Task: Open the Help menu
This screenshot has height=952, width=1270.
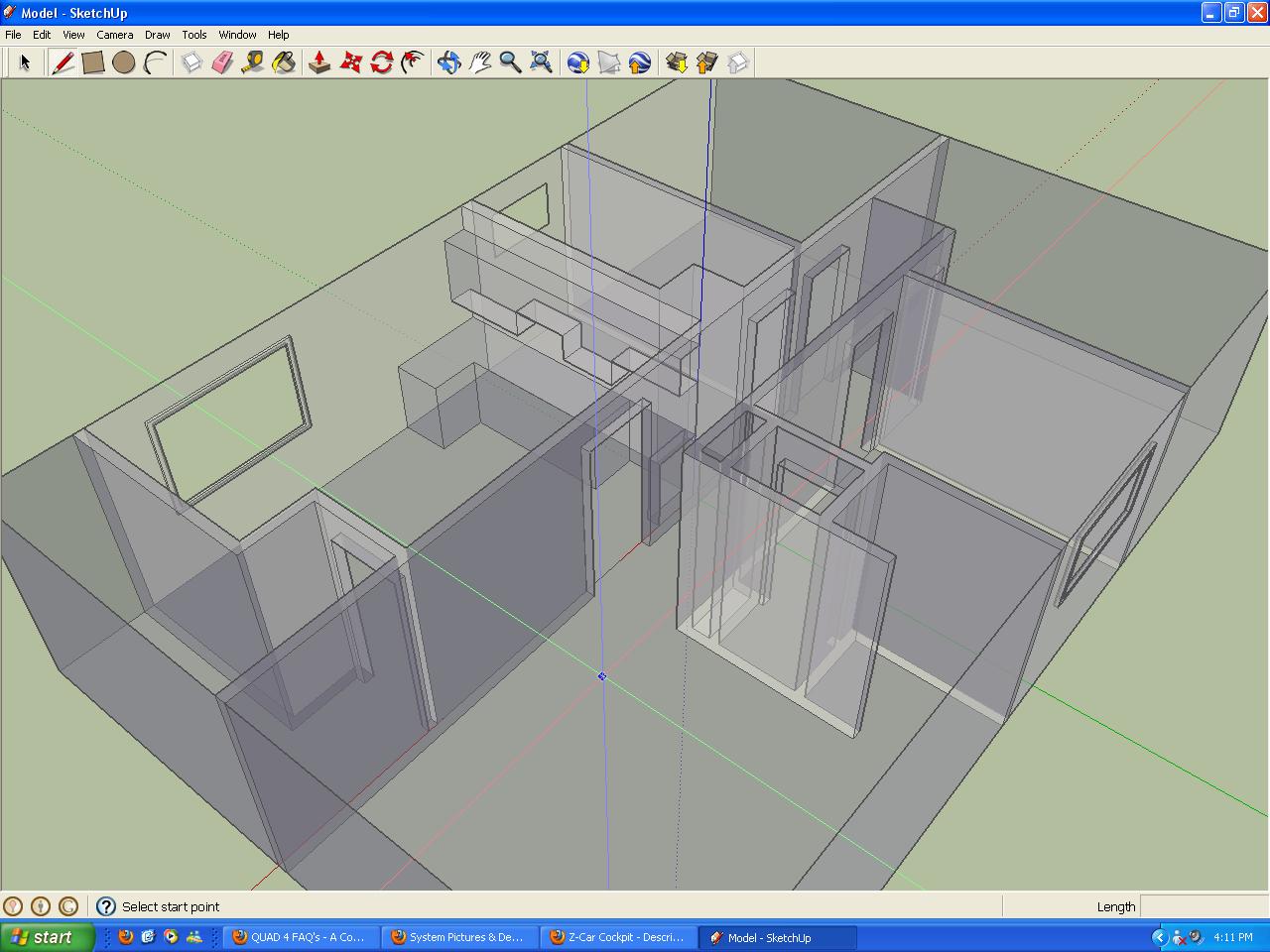Action: (279, 35)
